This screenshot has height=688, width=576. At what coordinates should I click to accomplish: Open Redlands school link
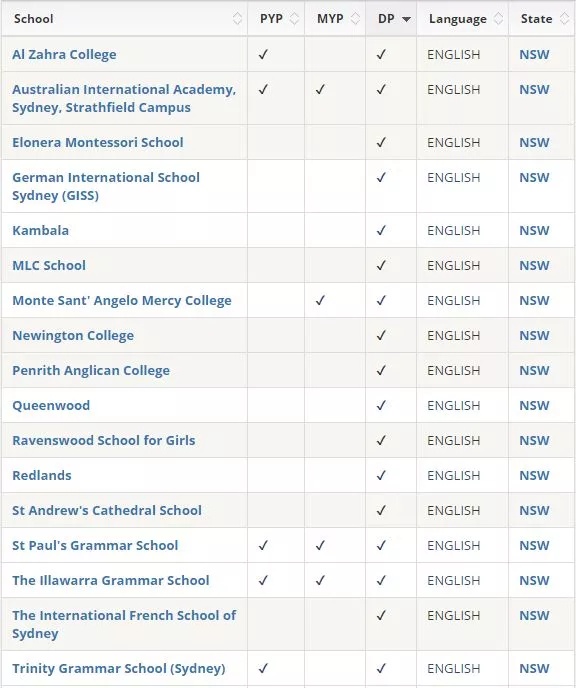coord(42,476)
